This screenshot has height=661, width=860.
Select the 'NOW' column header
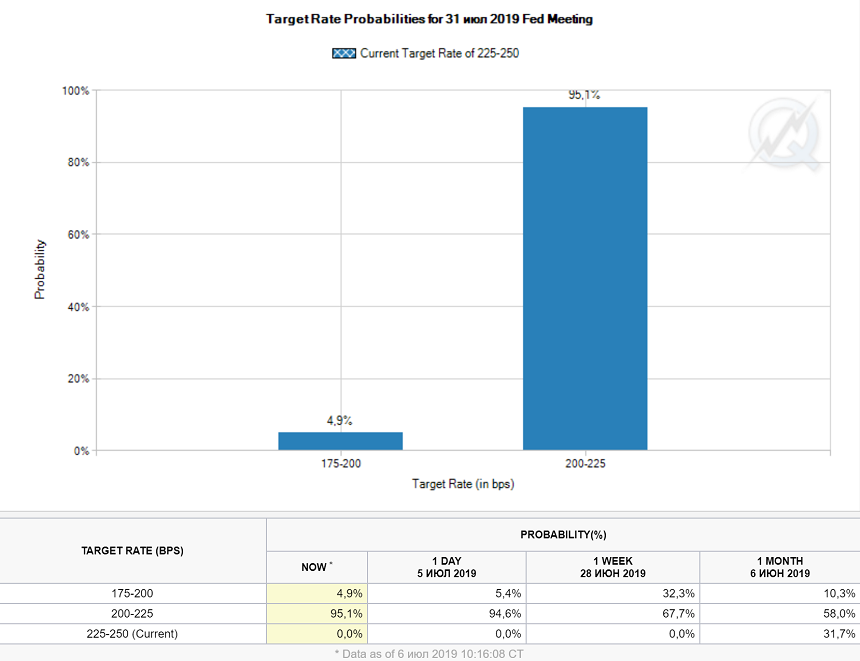click(x=316, y=567)
